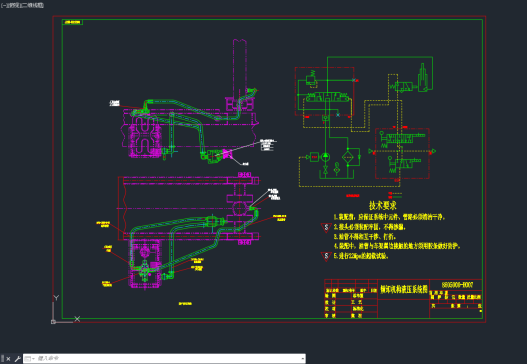Grab the command line grip handle
Screen dimensions: 527x364
click(3, 359)
